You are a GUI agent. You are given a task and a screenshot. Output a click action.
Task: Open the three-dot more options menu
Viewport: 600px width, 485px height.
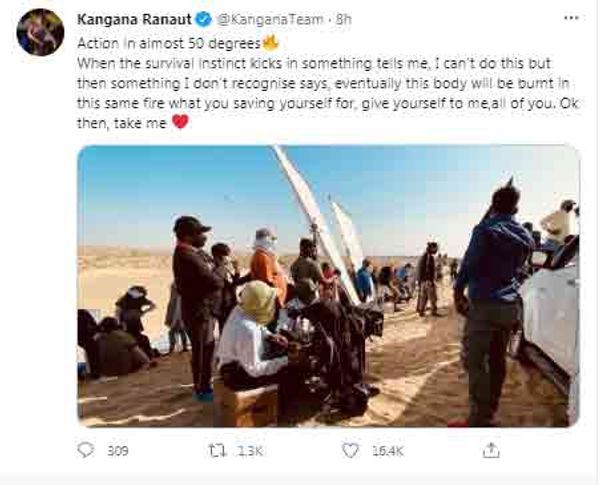point(571,18)
